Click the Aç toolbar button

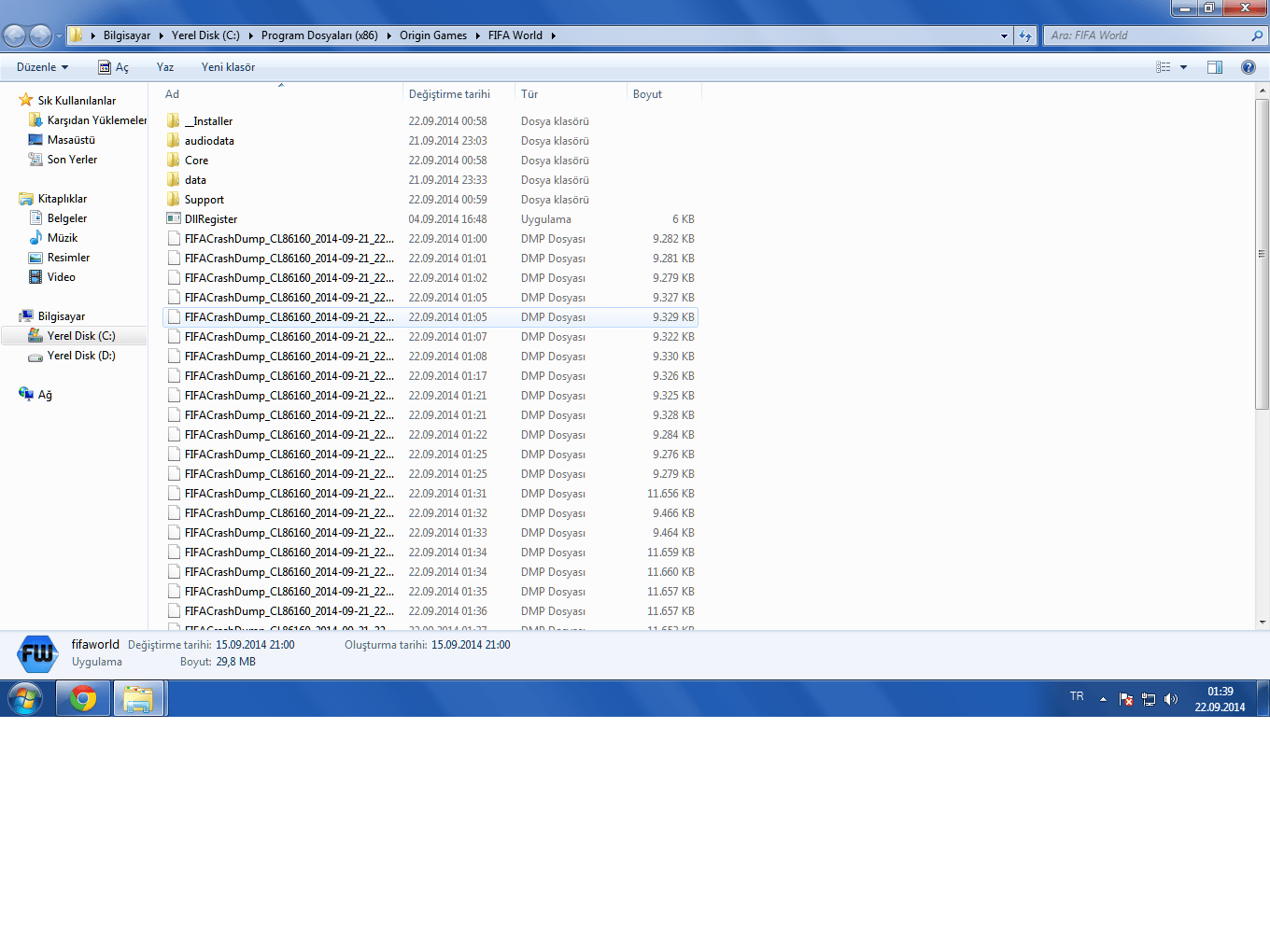pyautogui.click(x=113, y=67)
